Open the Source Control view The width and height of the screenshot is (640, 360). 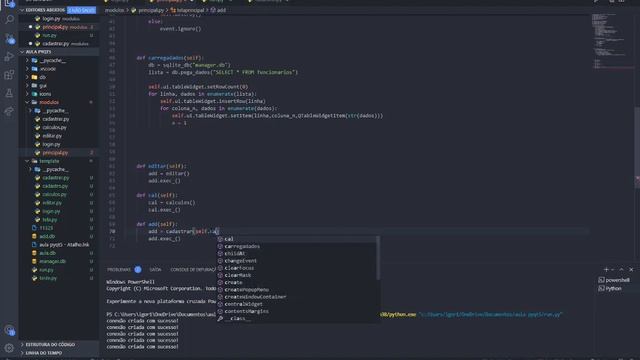[x=9, y=38]
